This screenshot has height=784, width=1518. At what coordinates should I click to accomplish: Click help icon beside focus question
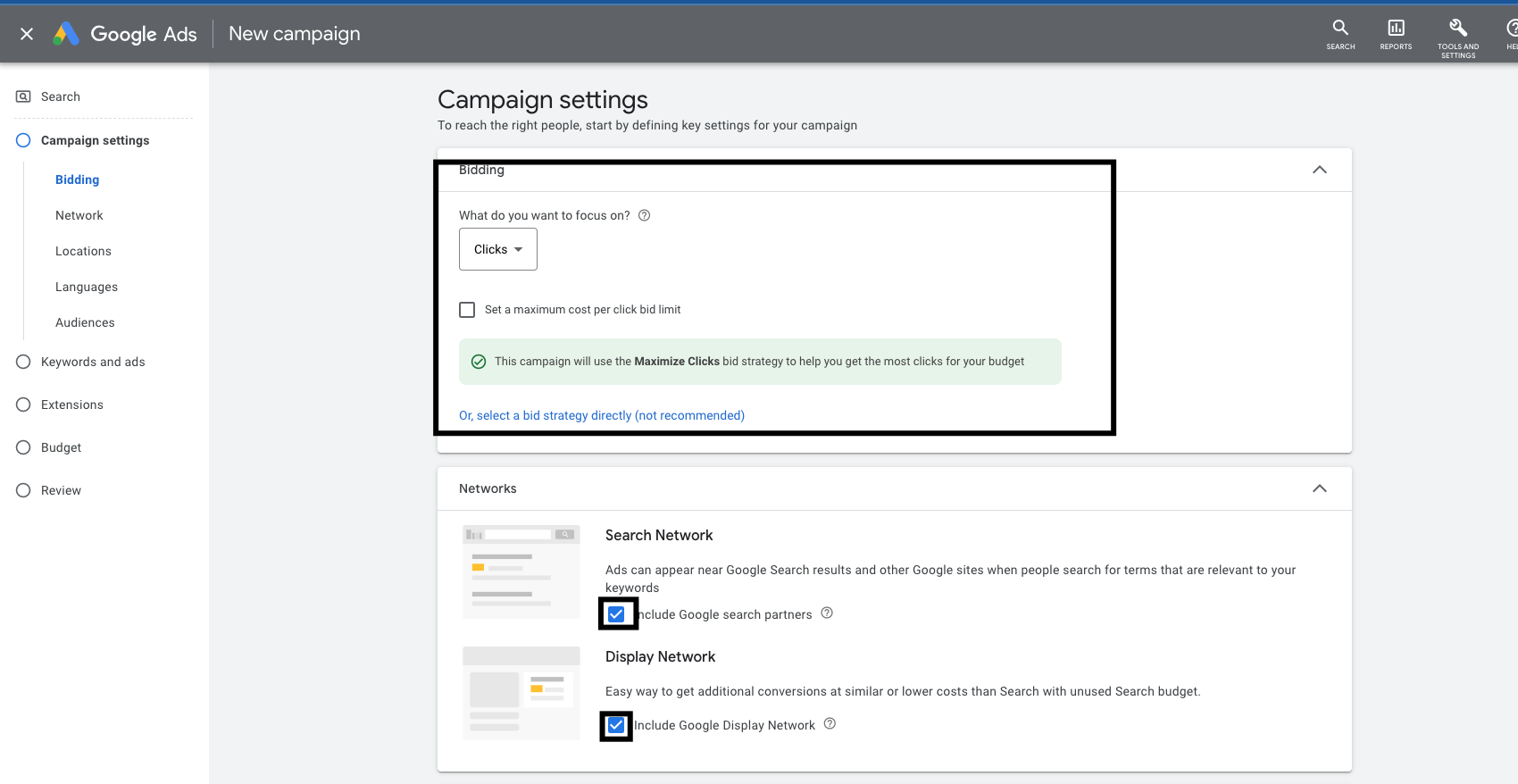coord(644,215)
